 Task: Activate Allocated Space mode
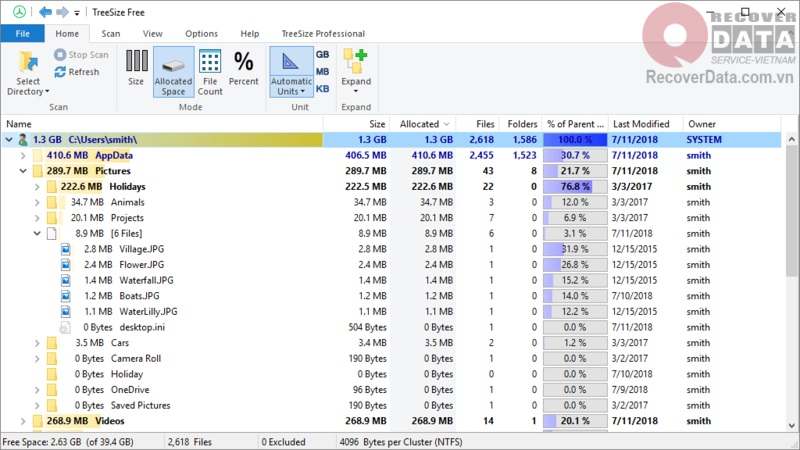(x=173, y=72)
